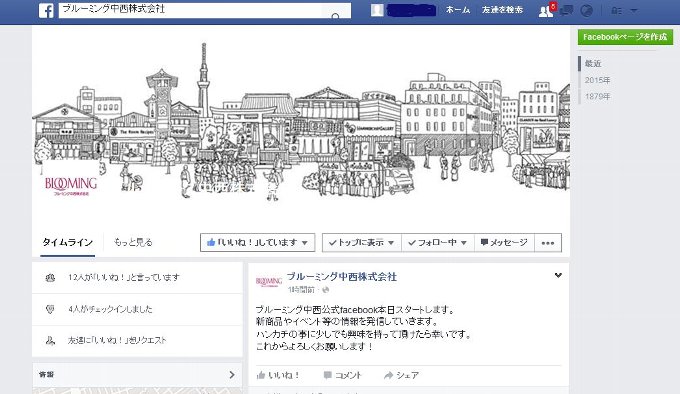
Task: Click the check-in marker icon in the sidebar
Action: pos(50,309)
